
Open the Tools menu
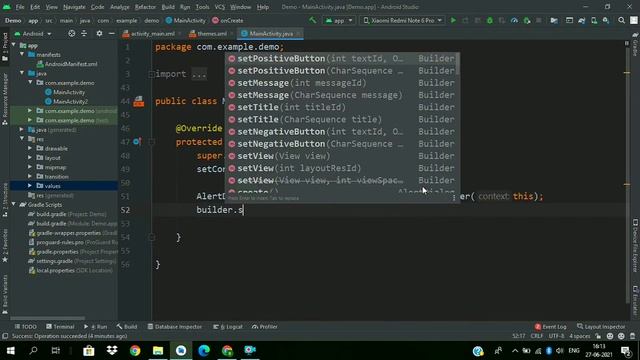pos(202,7)
